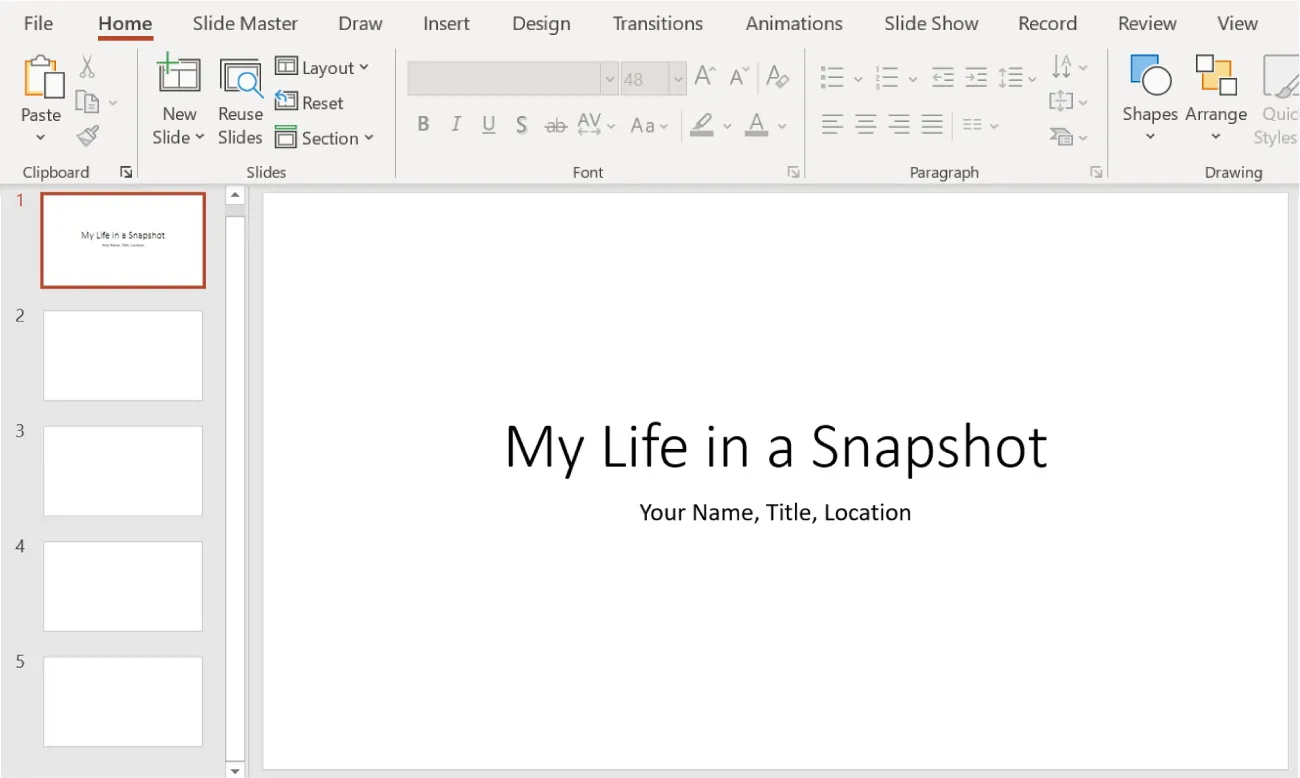Screen dimensions: 1300x778
Task: Toggle text justification
Action: (933, 123)
